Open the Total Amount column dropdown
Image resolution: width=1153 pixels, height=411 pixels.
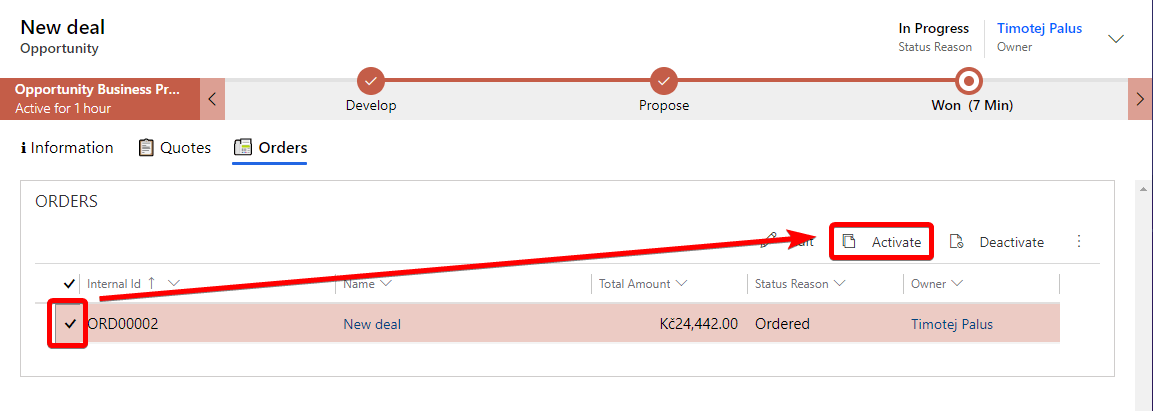681,284
